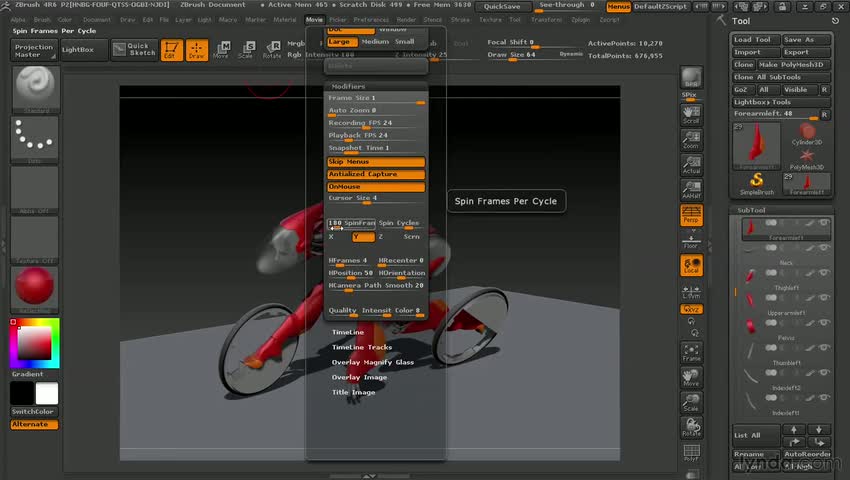Click the LightBox button
This screenshot has height=480, width=850.
(x=84, y=50)
